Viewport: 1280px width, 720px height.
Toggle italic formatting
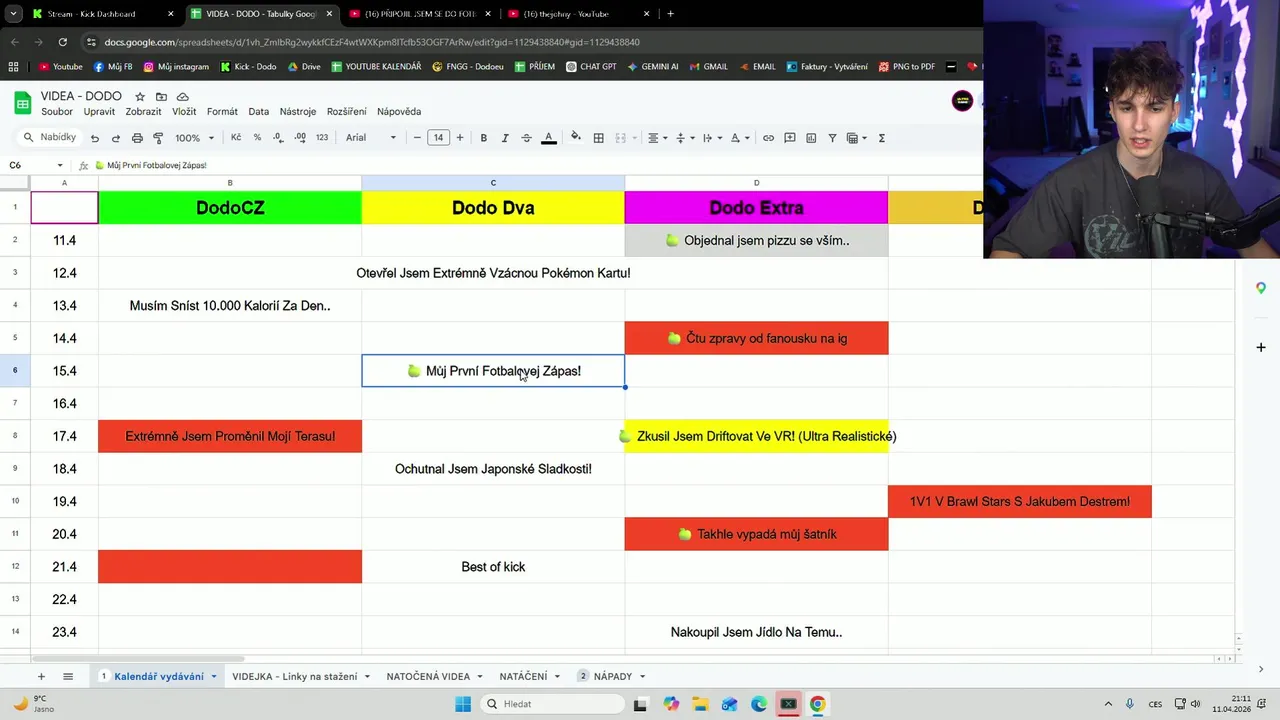click(505, 138)
